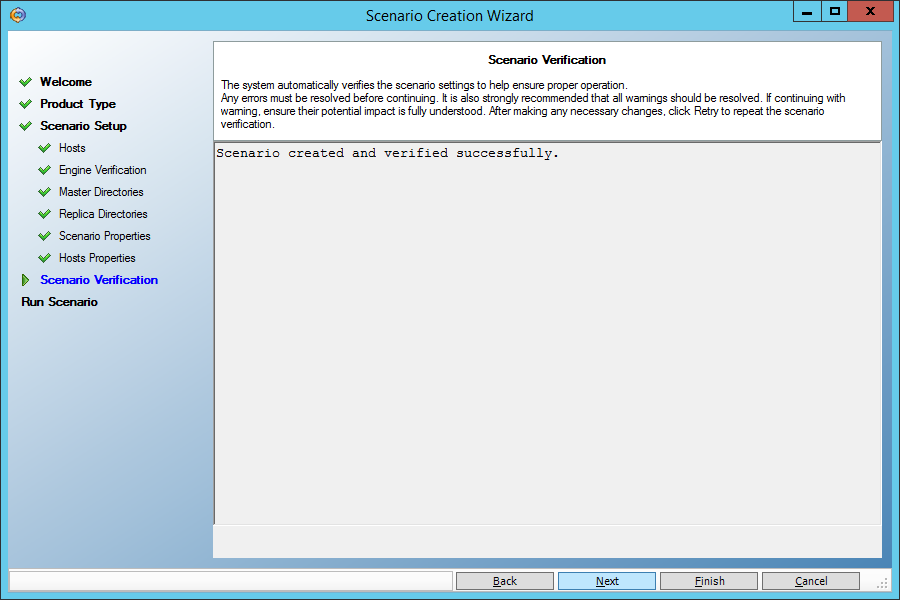Click the status bar field at bottom left

[x=231, y=581]
